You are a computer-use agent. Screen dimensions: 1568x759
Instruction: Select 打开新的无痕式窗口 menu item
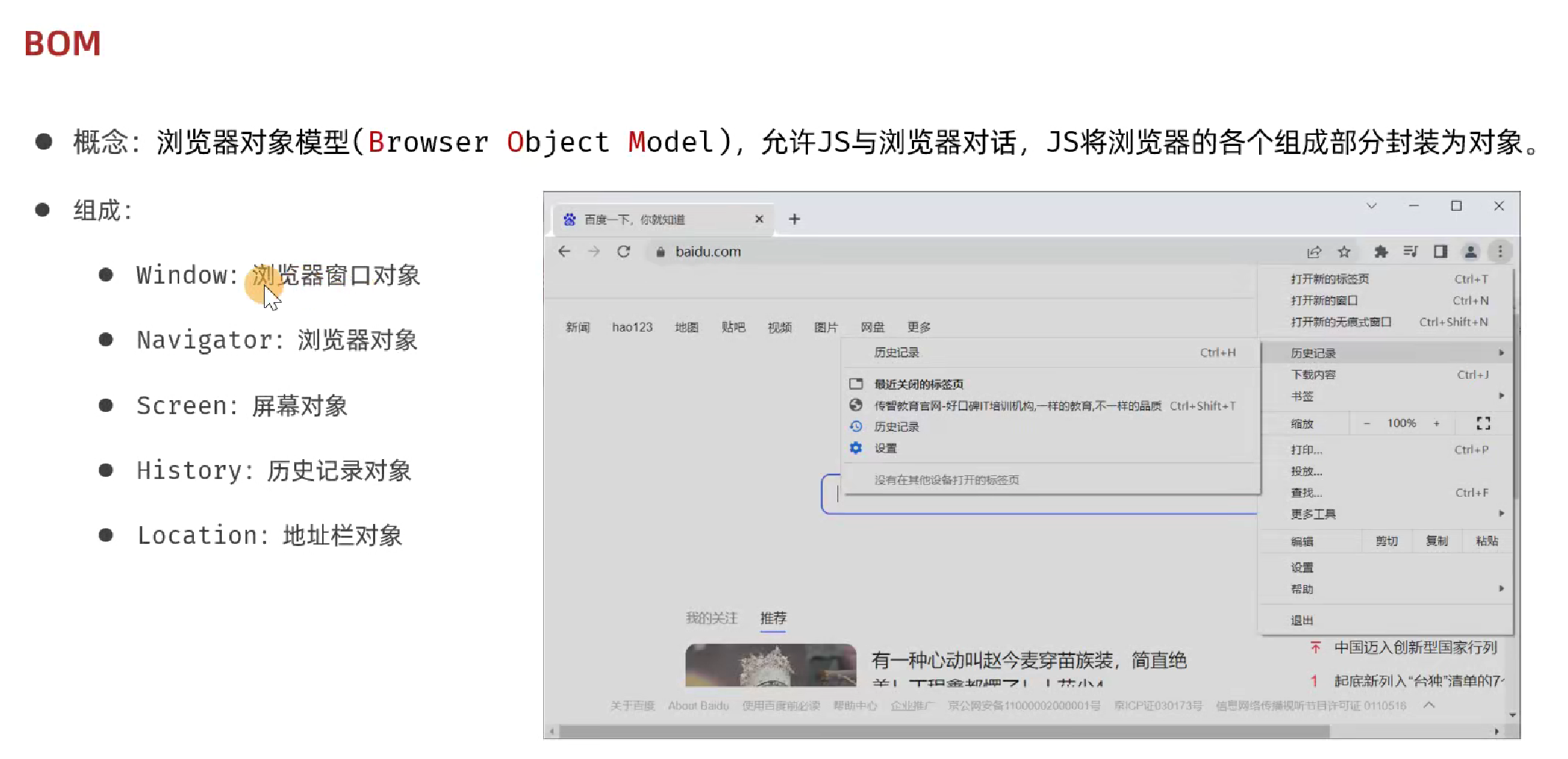click(1340, 322)
